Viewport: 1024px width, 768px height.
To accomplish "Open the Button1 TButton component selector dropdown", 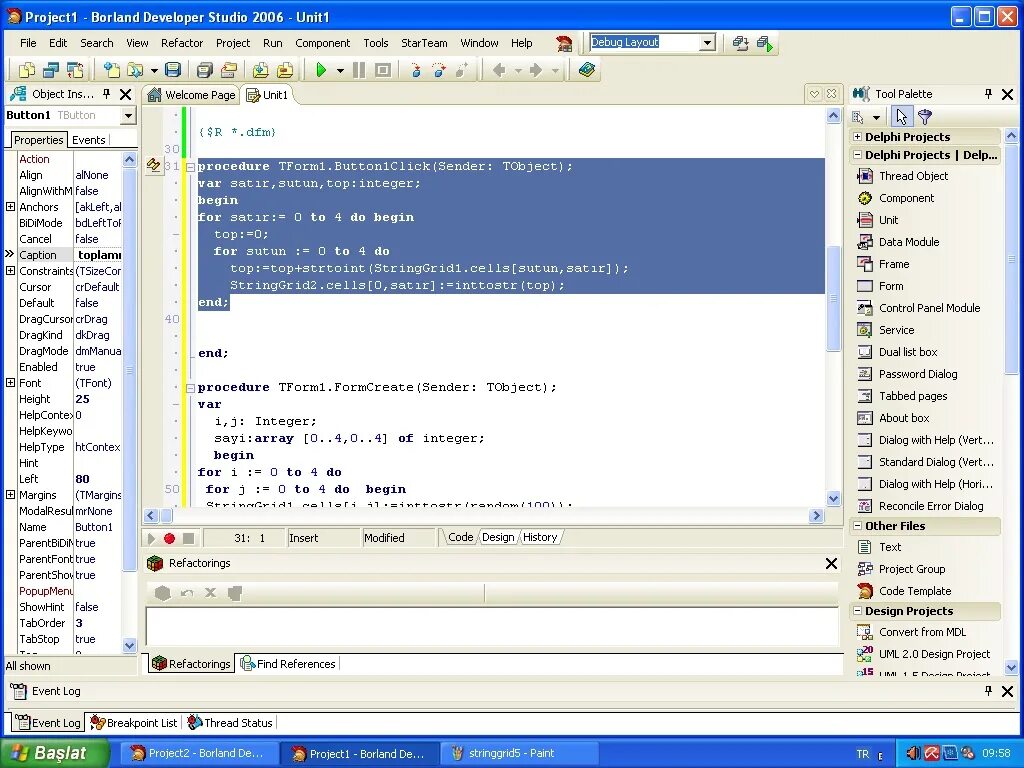I will [x=128, y=116].
